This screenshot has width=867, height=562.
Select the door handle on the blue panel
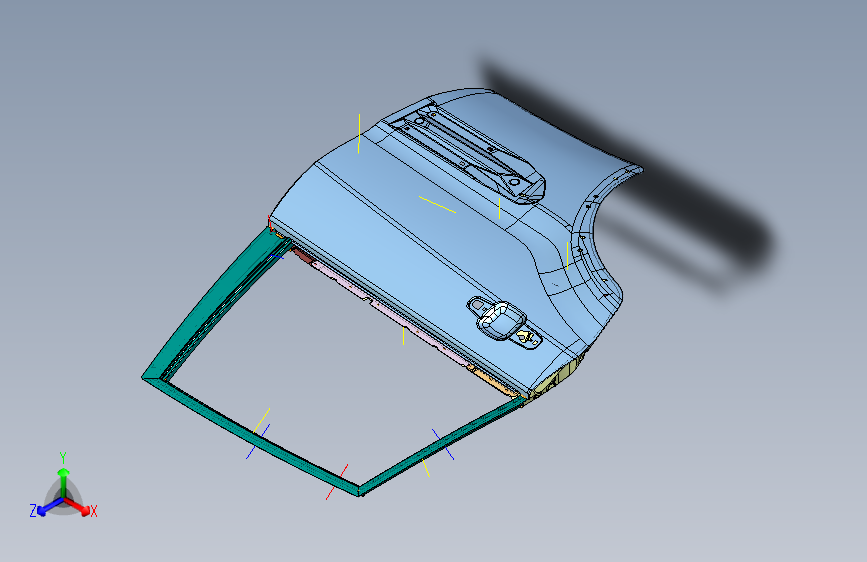click(503, 321)
